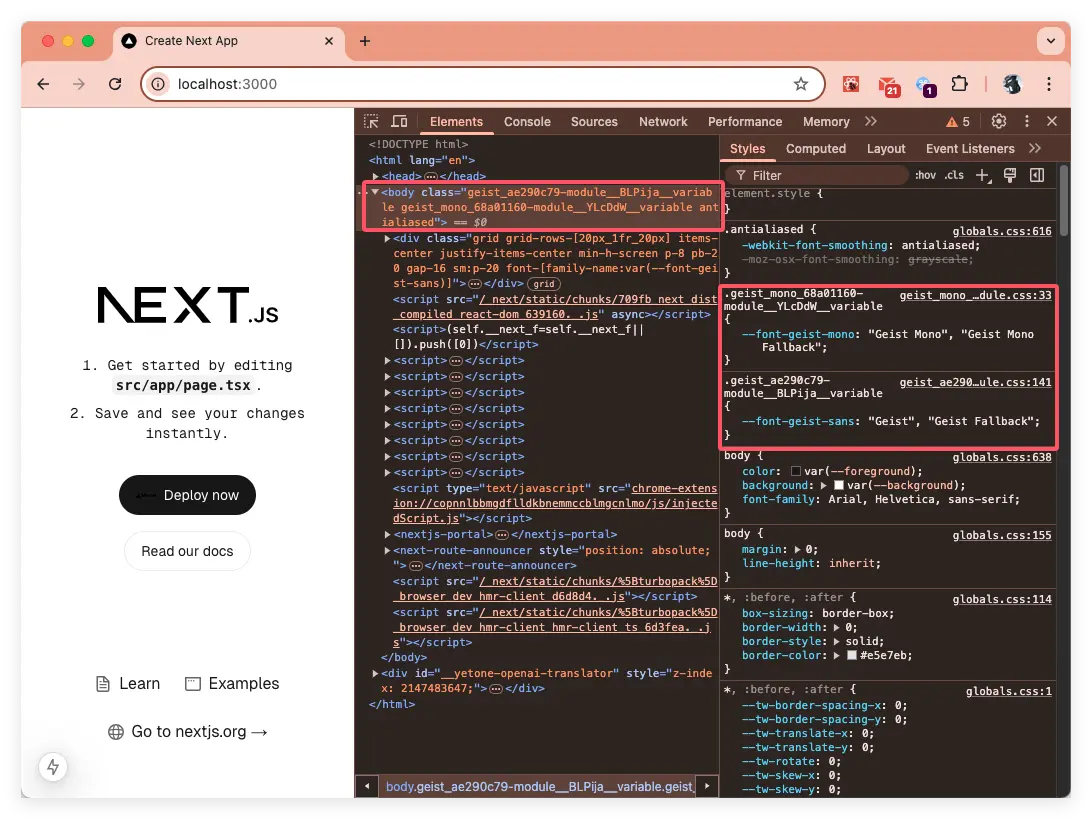1092x819 pixels.
Task: Click the Next.js dev tools lightning indicator
Action: [53, 767]
